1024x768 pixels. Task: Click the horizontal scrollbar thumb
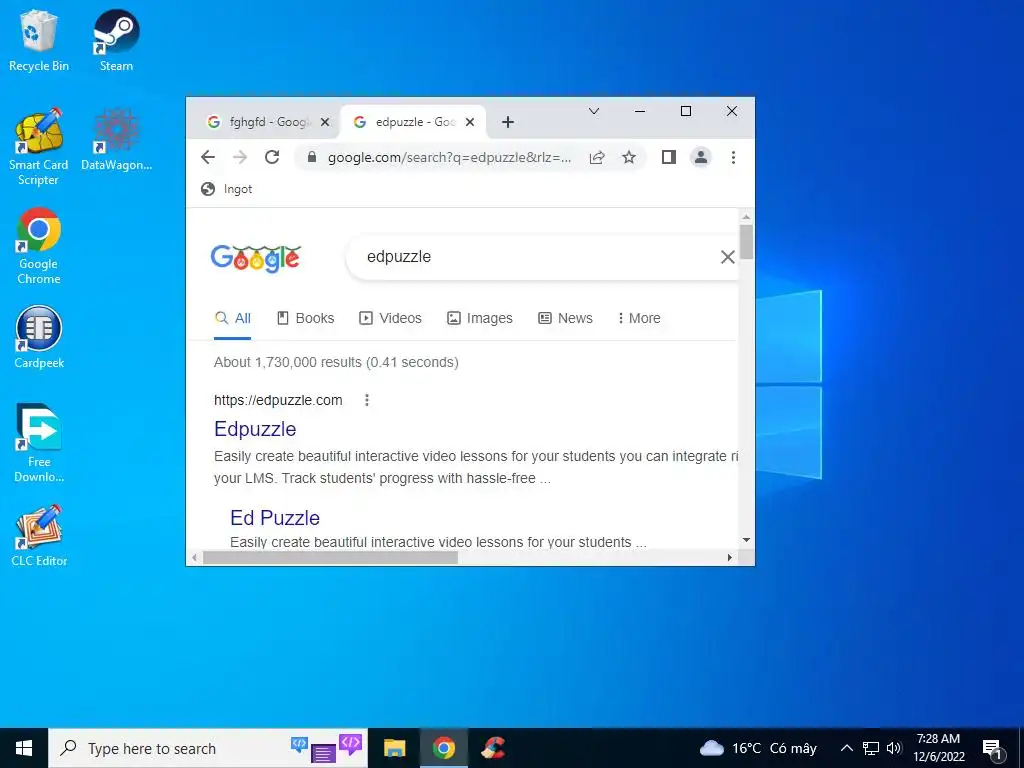(330, 558)
